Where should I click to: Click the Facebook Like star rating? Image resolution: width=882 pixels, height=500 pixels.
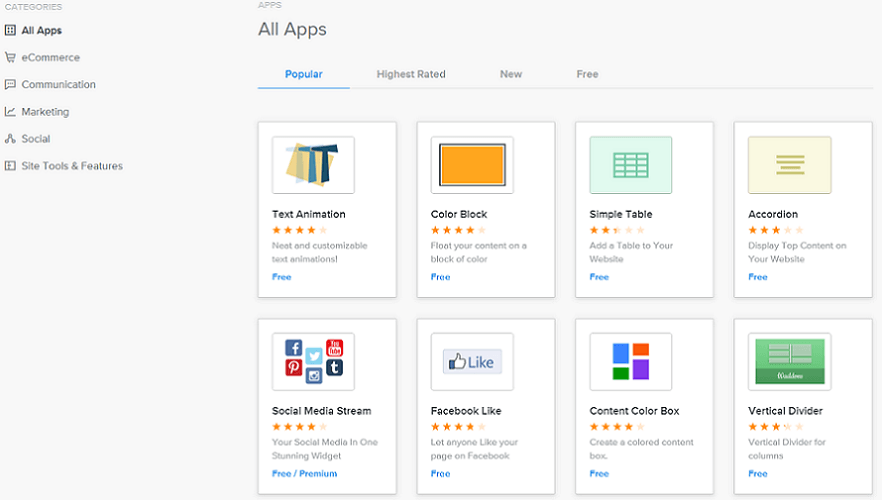click(458, 427)
